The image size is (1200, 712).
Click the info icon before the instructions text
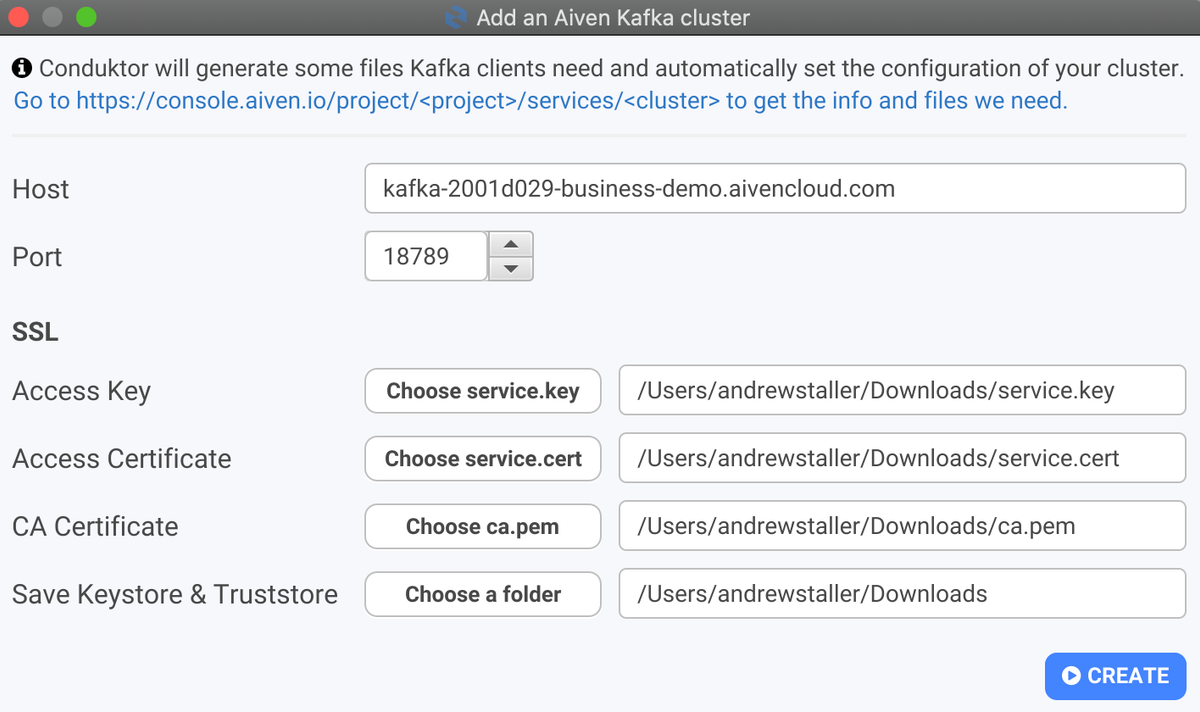pos(22,68)
